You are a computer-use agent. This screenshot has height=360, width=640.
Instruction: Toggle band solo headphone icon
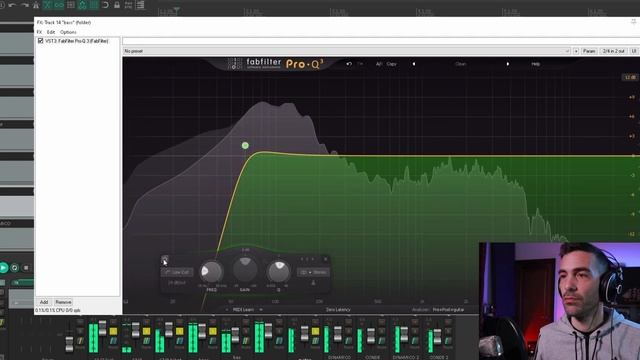point(313,283)
